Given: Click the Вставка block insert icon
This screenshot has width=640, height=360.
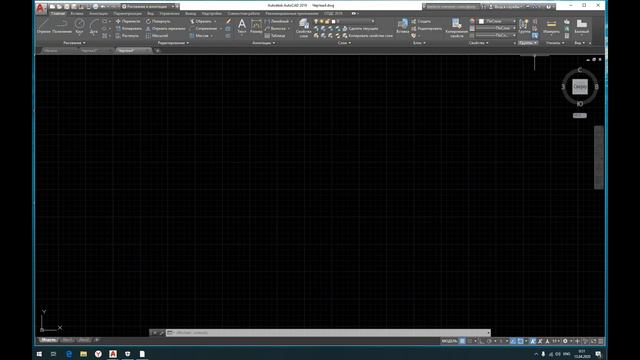Looking at the screenshot, I should click(402, 26).
